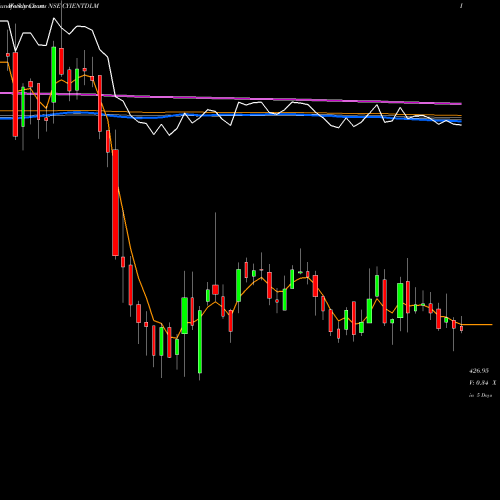Click the NSE CYIENTDLM chart title
Viewport: 500px width, 500px height.
(x=74, y=6)
